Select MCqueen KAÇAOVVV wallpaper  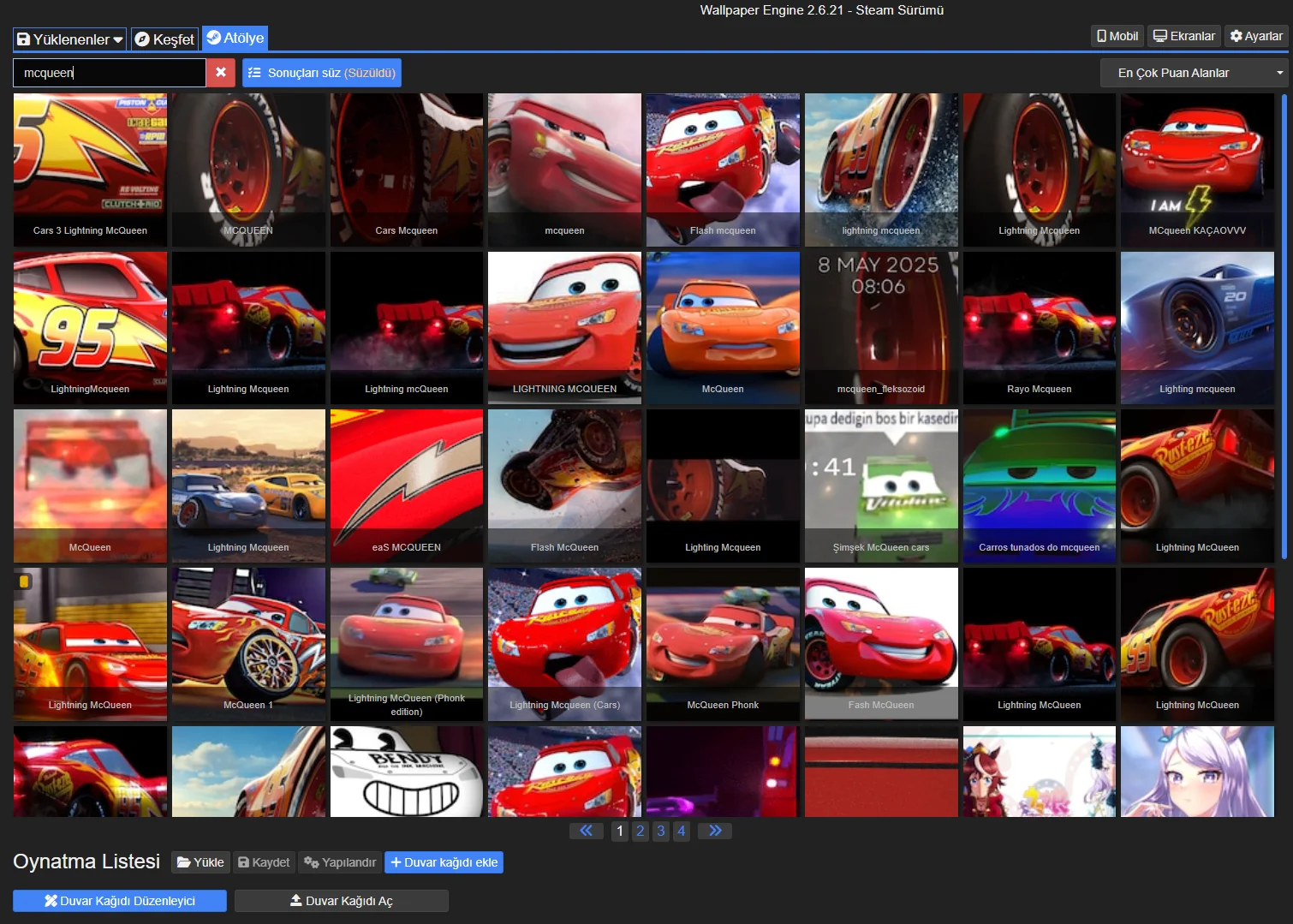click(x=1197, y=170)
